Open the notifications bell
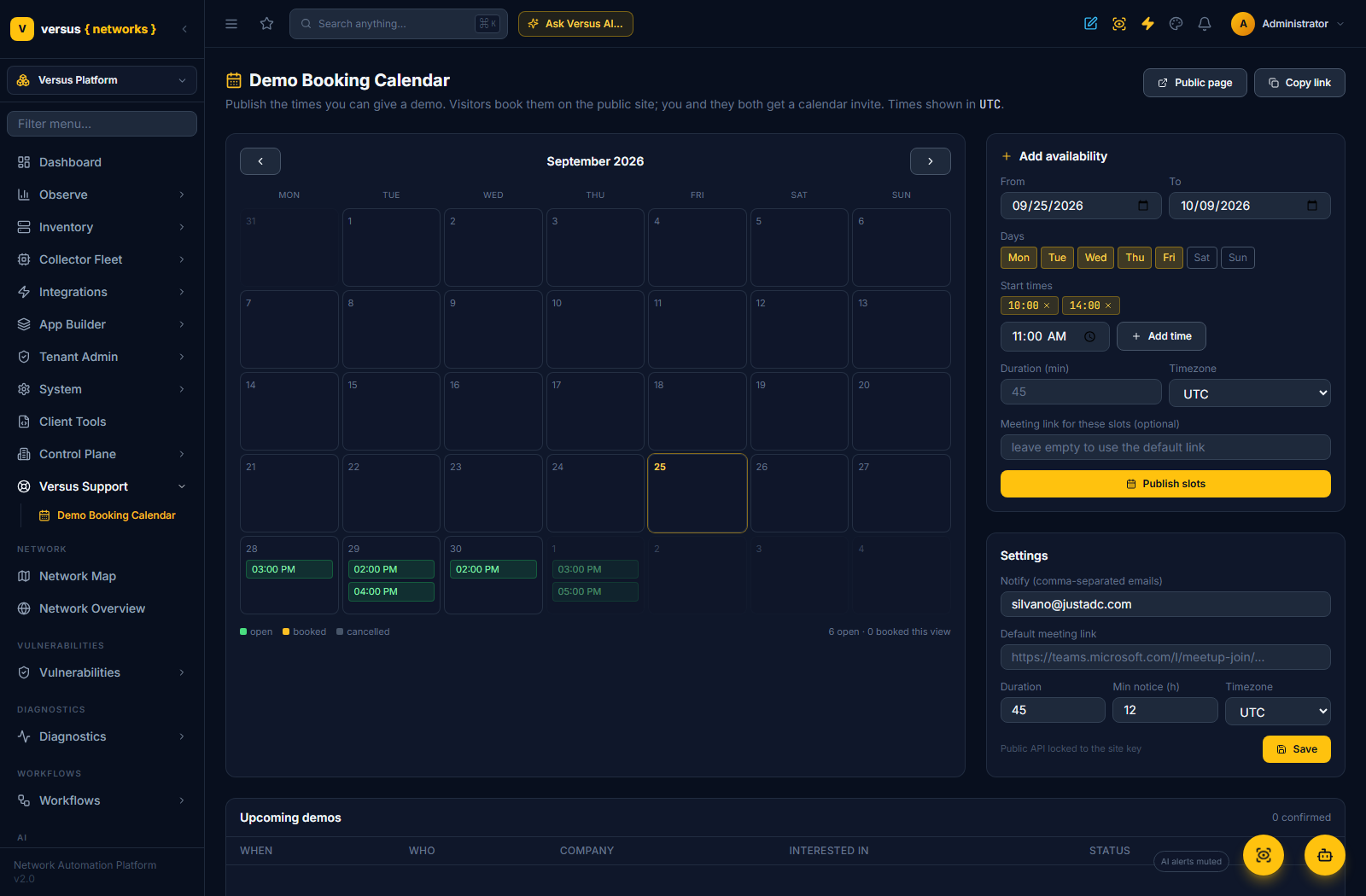The width and height of the screenshot is (1366, 896). [x=1205, y=24]
